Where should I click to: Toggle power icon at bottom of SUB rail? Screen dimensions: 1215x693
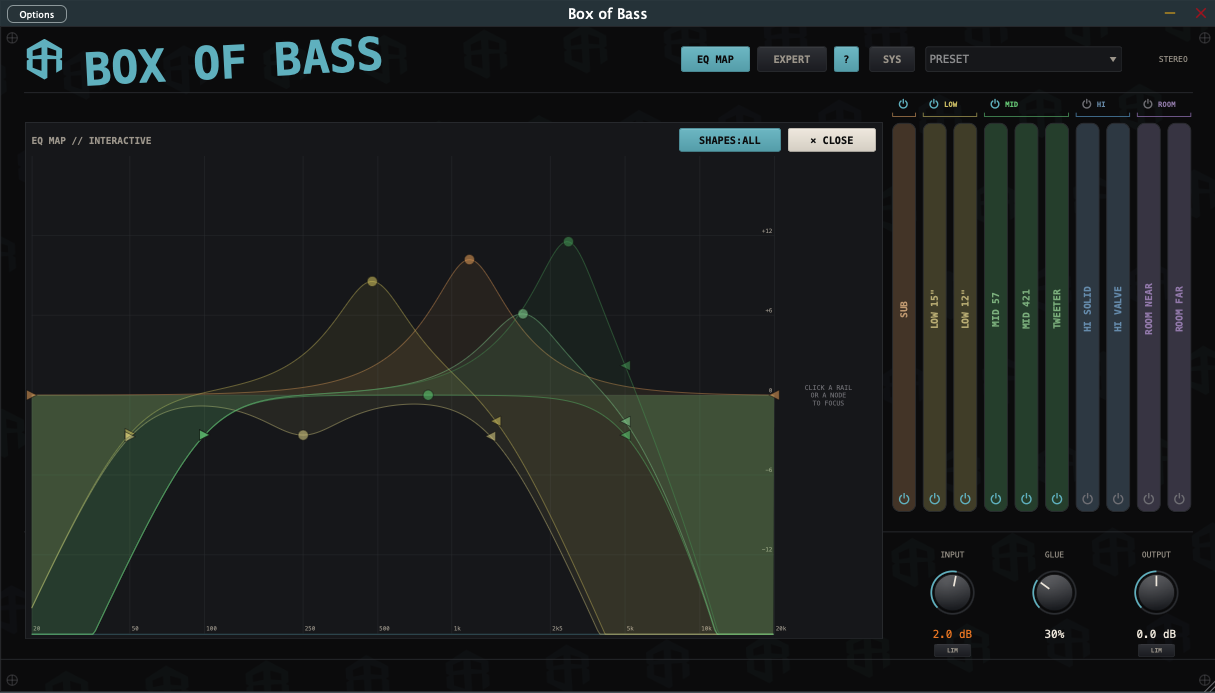click(x=903, y=498)
